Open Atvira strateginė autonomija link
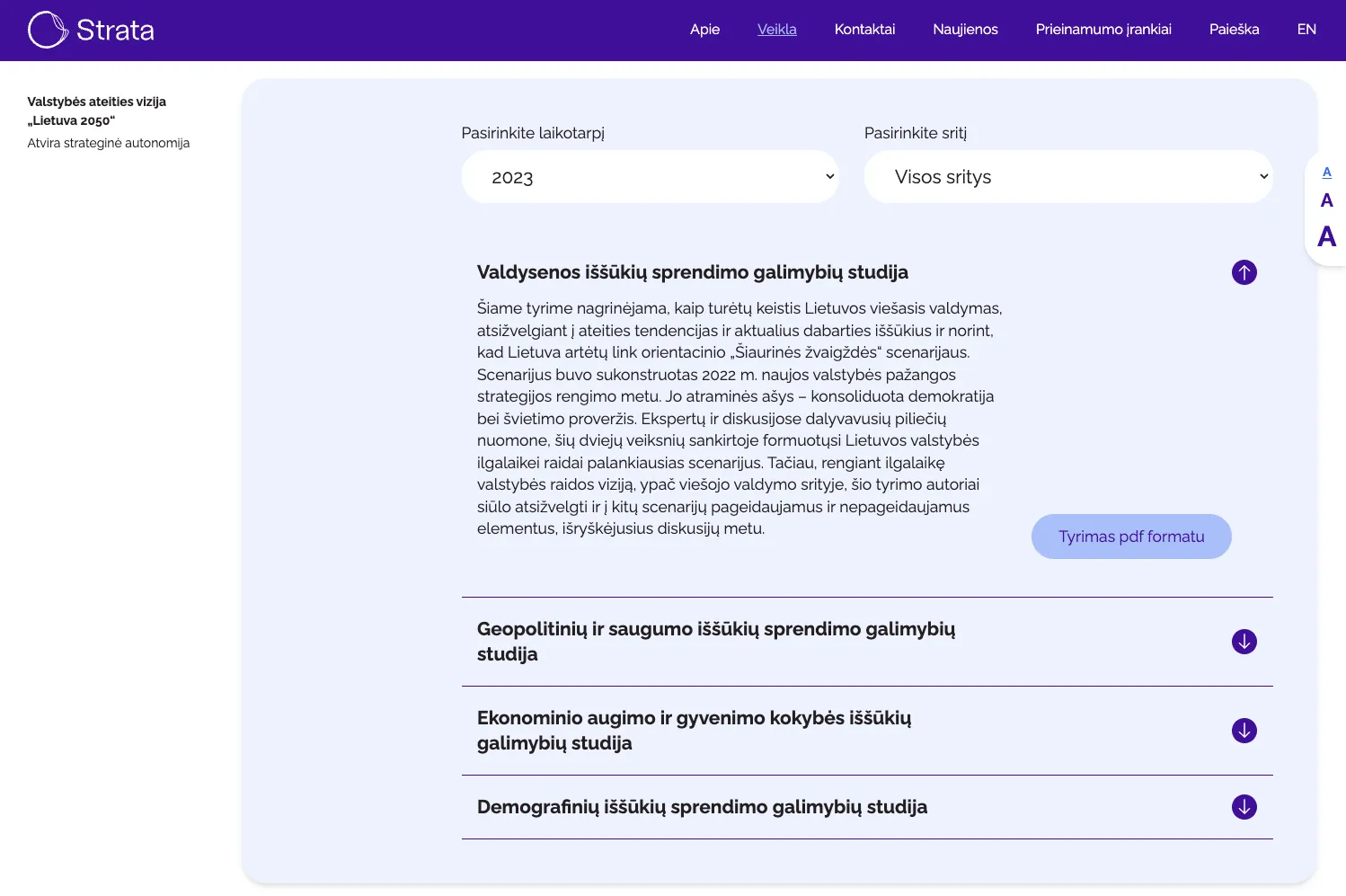Image resolution: width=1346 pixels, height=896 pixels. click(108, 142)
